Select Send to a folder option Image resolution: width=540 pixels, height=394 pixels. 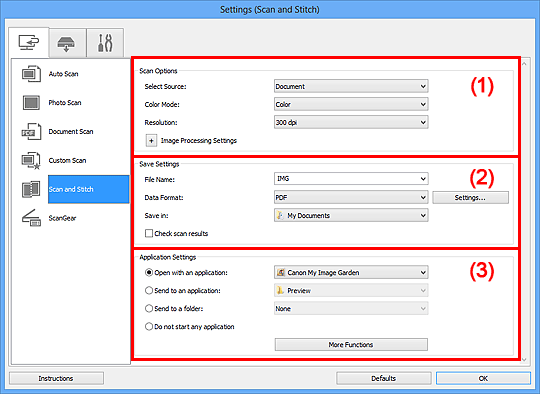149,309
